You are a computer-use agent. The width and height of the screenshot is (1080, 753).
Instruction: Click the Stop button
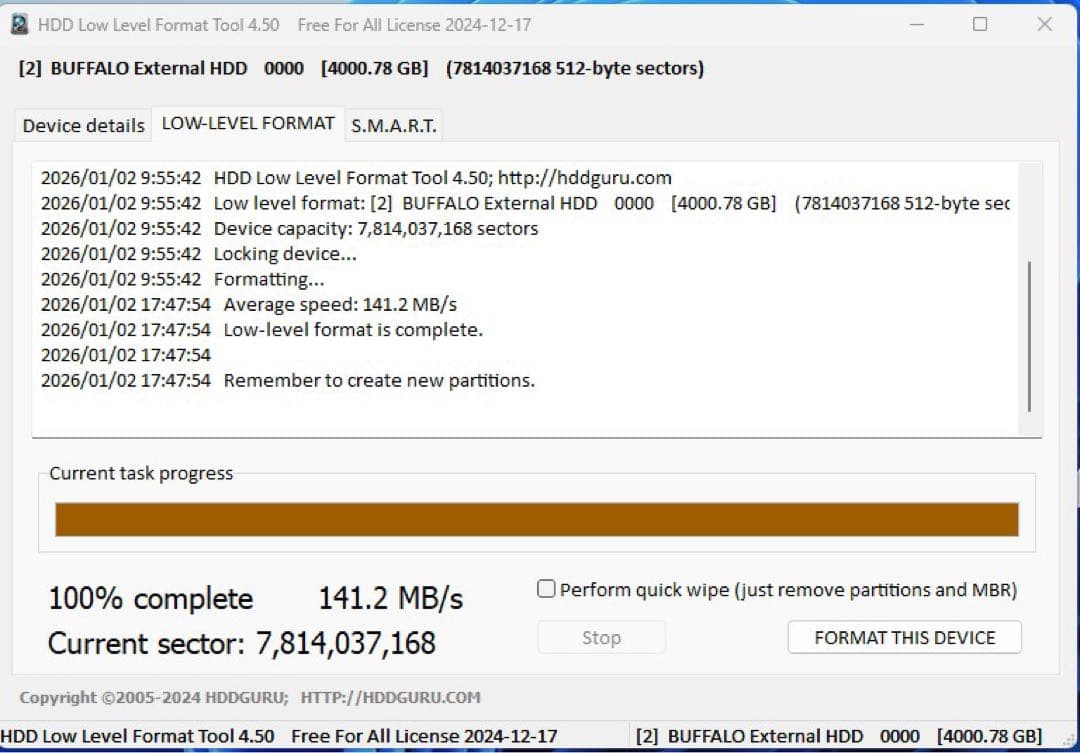(600, 637)
